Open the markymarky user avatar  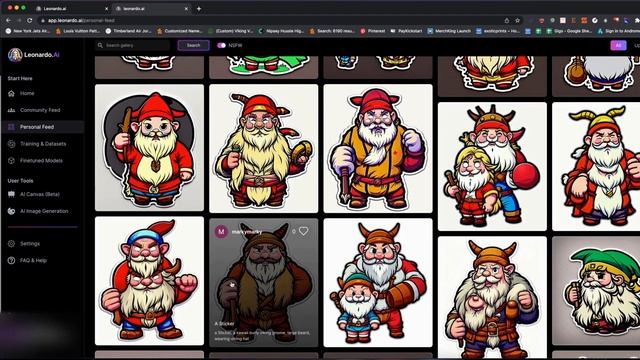[x=221, y=232]
